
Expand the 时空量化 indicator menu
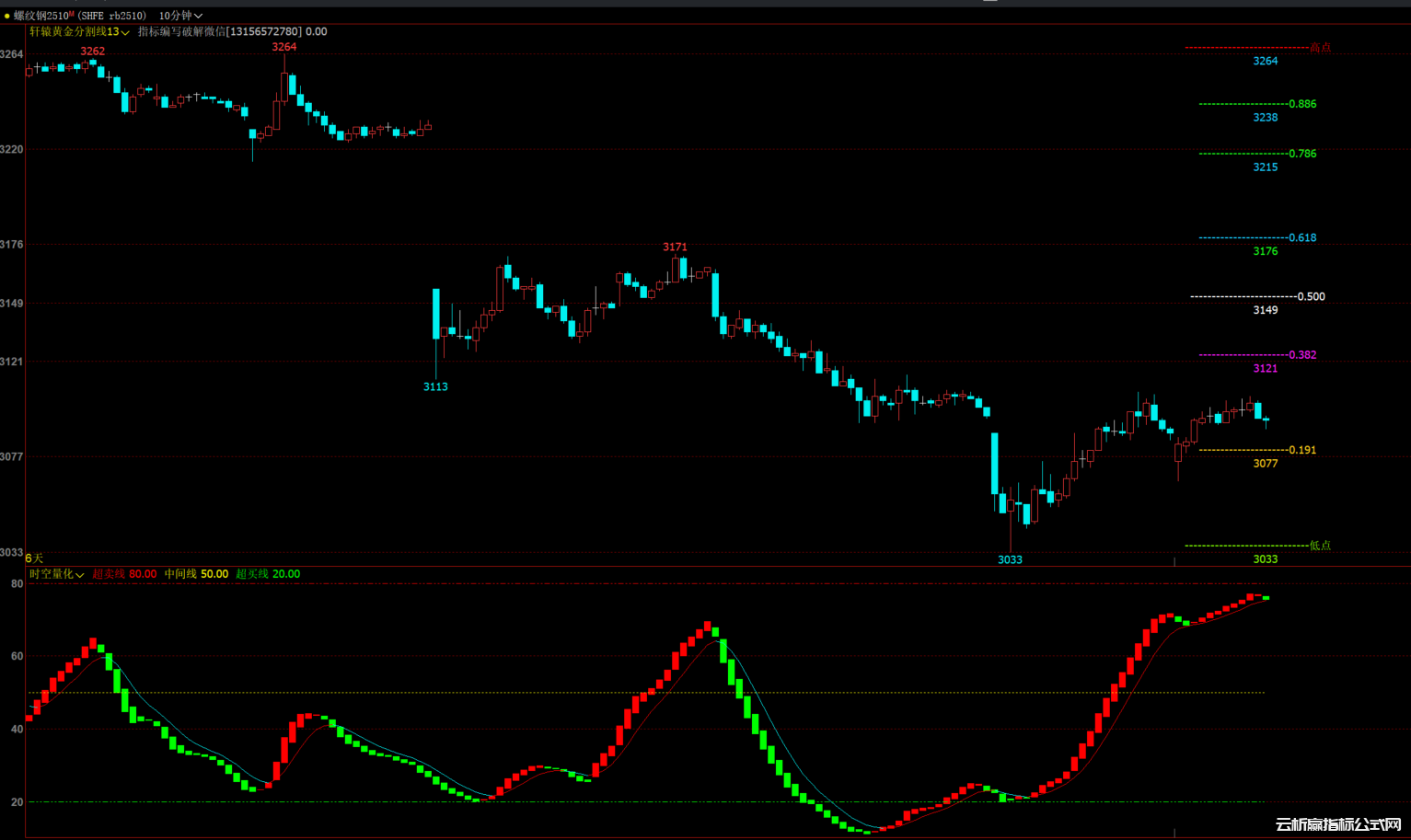point(57,574)
